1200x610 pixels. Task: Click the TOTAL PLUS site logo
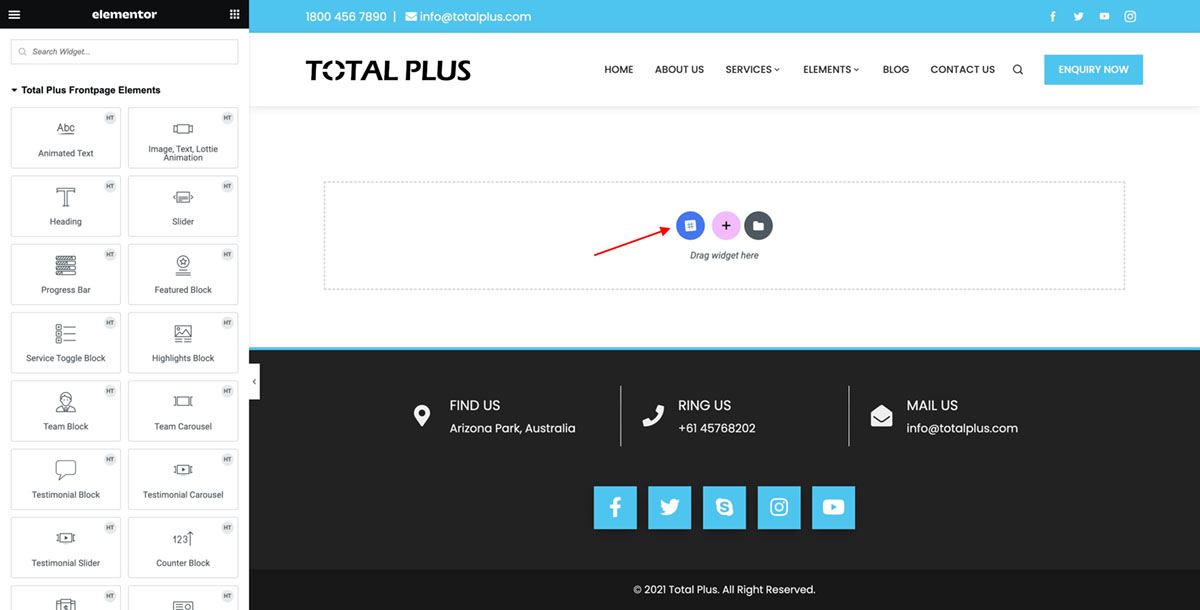(388, 70)
